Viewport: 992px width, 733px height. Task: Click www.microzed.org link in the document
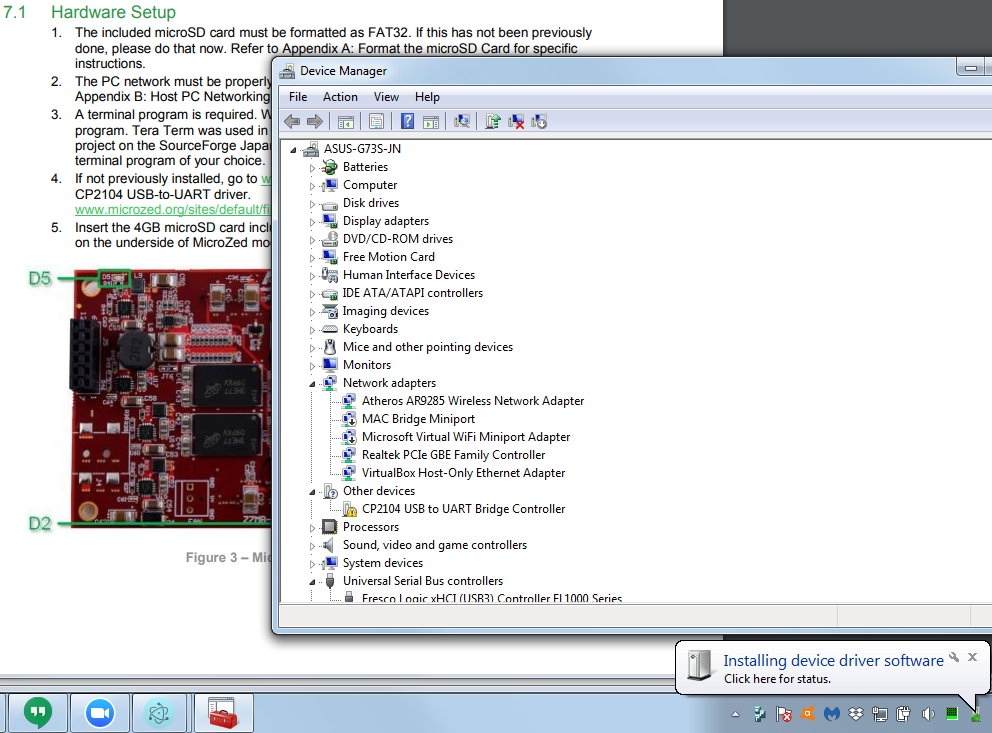click(x=173, y=209)
